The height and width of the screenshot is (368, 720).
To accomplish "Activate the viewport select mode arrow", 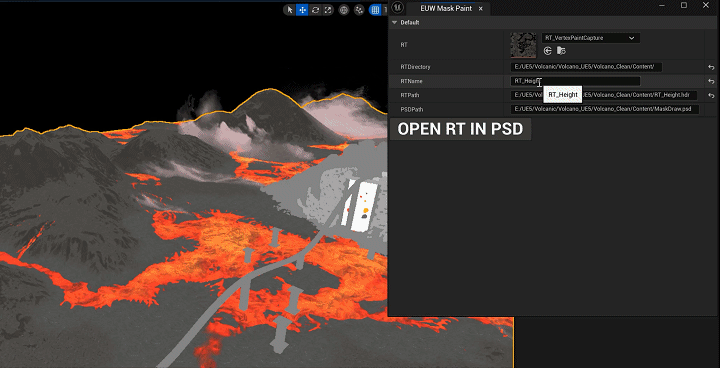I will pyautogui.click(x=289, y=10).
